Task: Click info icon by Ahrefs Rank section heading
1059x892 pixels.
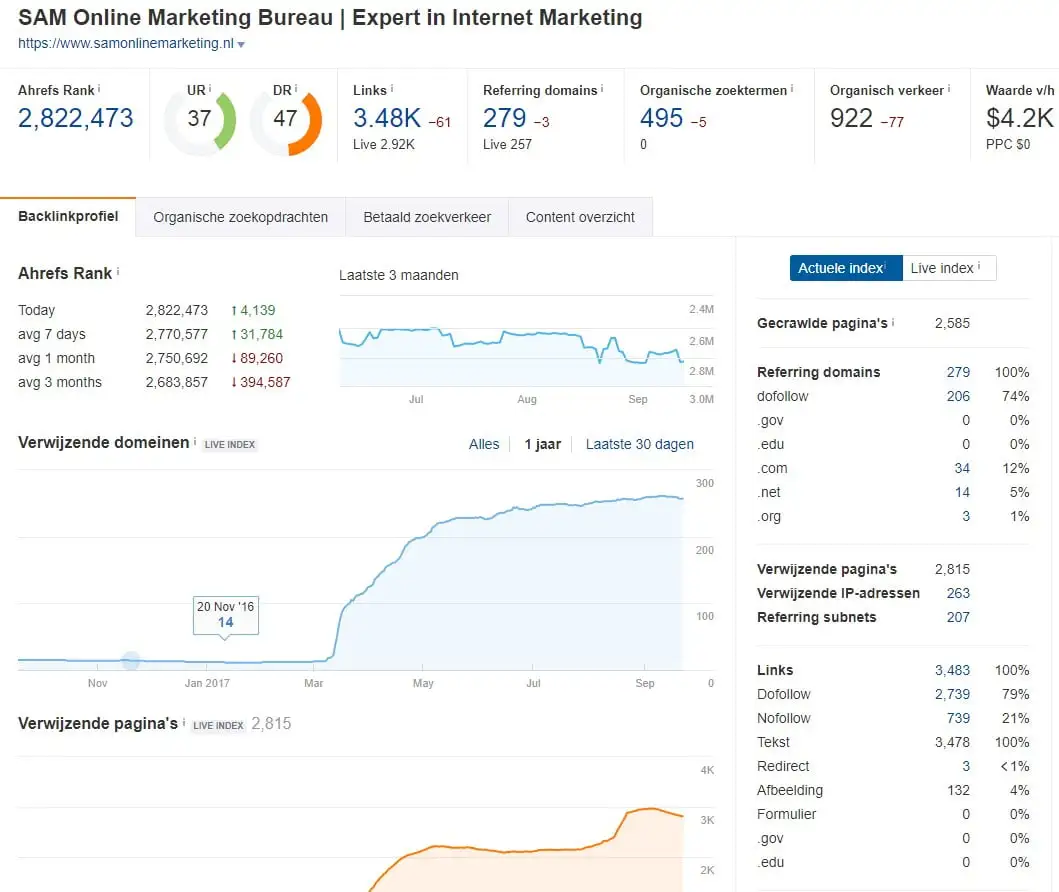Action: (x=118, y=271)
